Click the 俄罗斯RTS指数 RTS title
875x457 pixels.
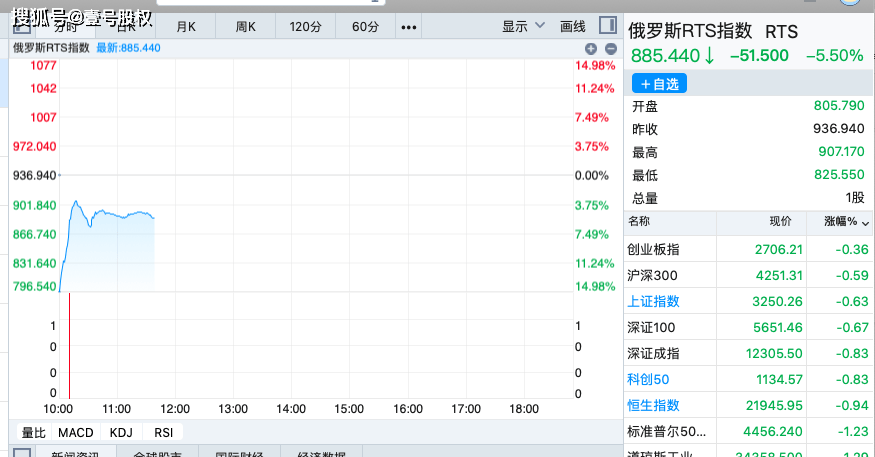(x=713, y=31)
